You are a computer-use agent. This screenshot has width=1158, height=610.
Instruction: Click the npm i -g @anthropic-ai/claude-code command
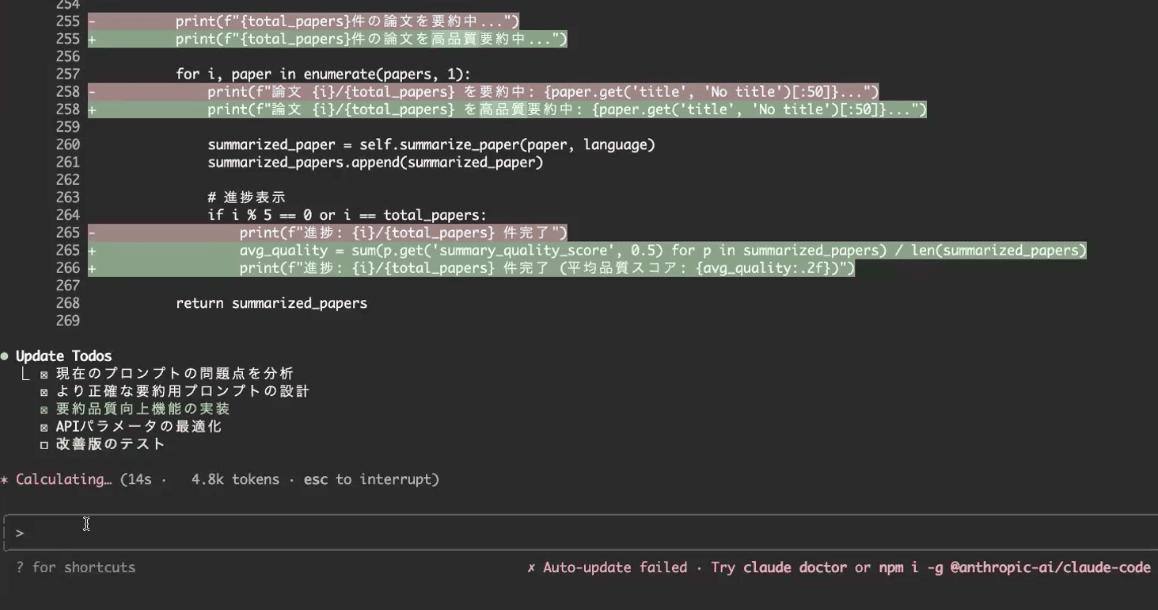click(x=1014, y=568)
